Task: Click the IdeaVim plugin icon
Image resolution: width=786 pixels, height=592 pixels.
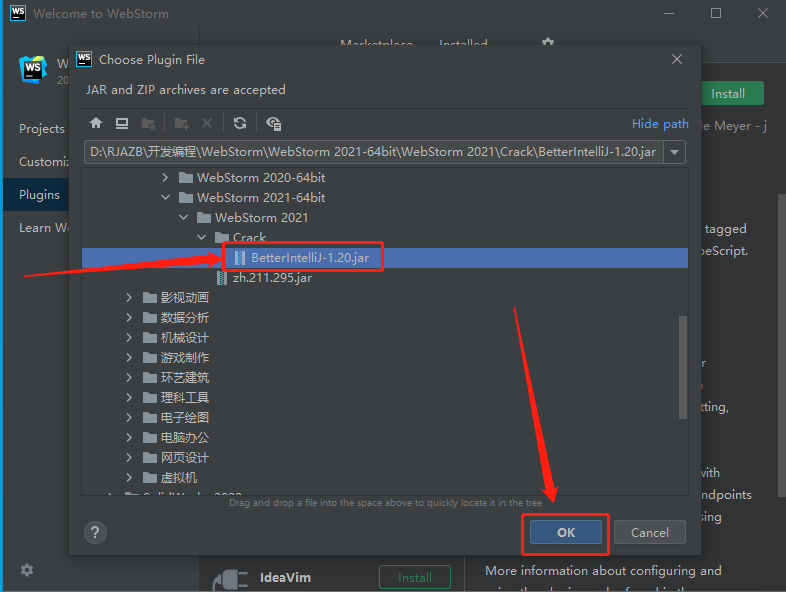Action: point(231,580)
